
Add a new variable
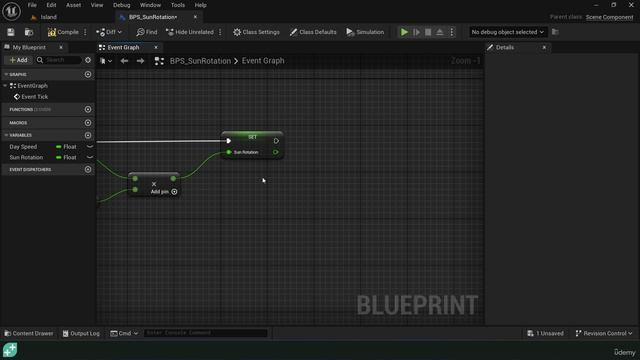88,135
